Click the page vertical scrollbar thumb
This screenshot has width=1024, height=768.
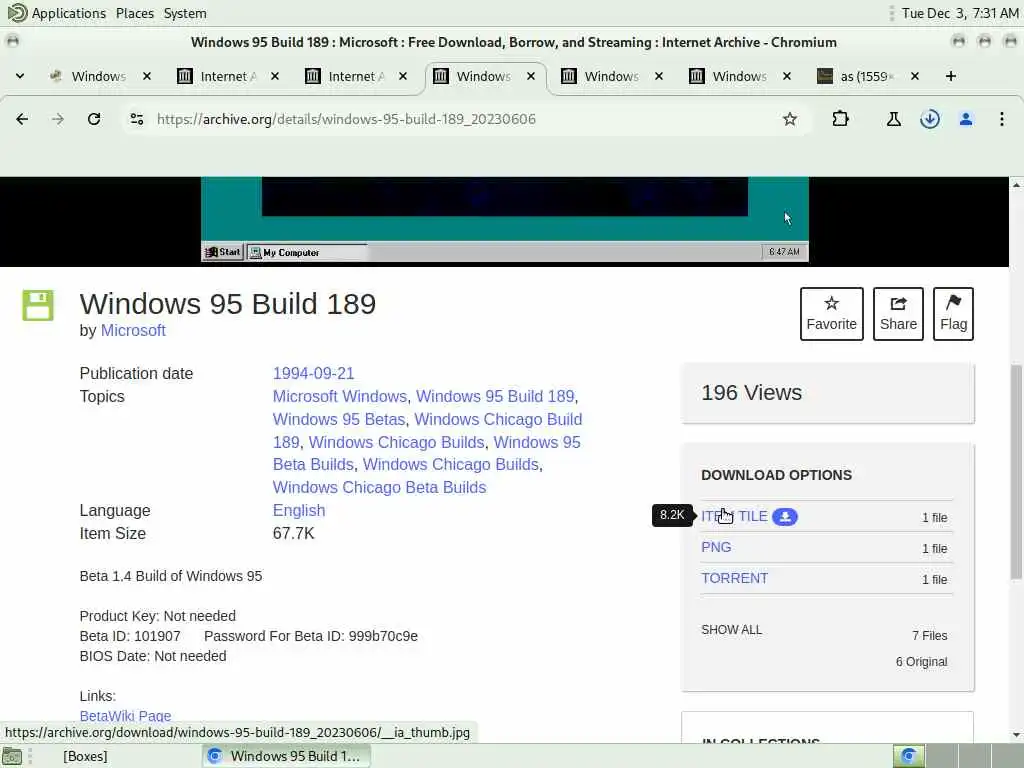pos(1016,470)
